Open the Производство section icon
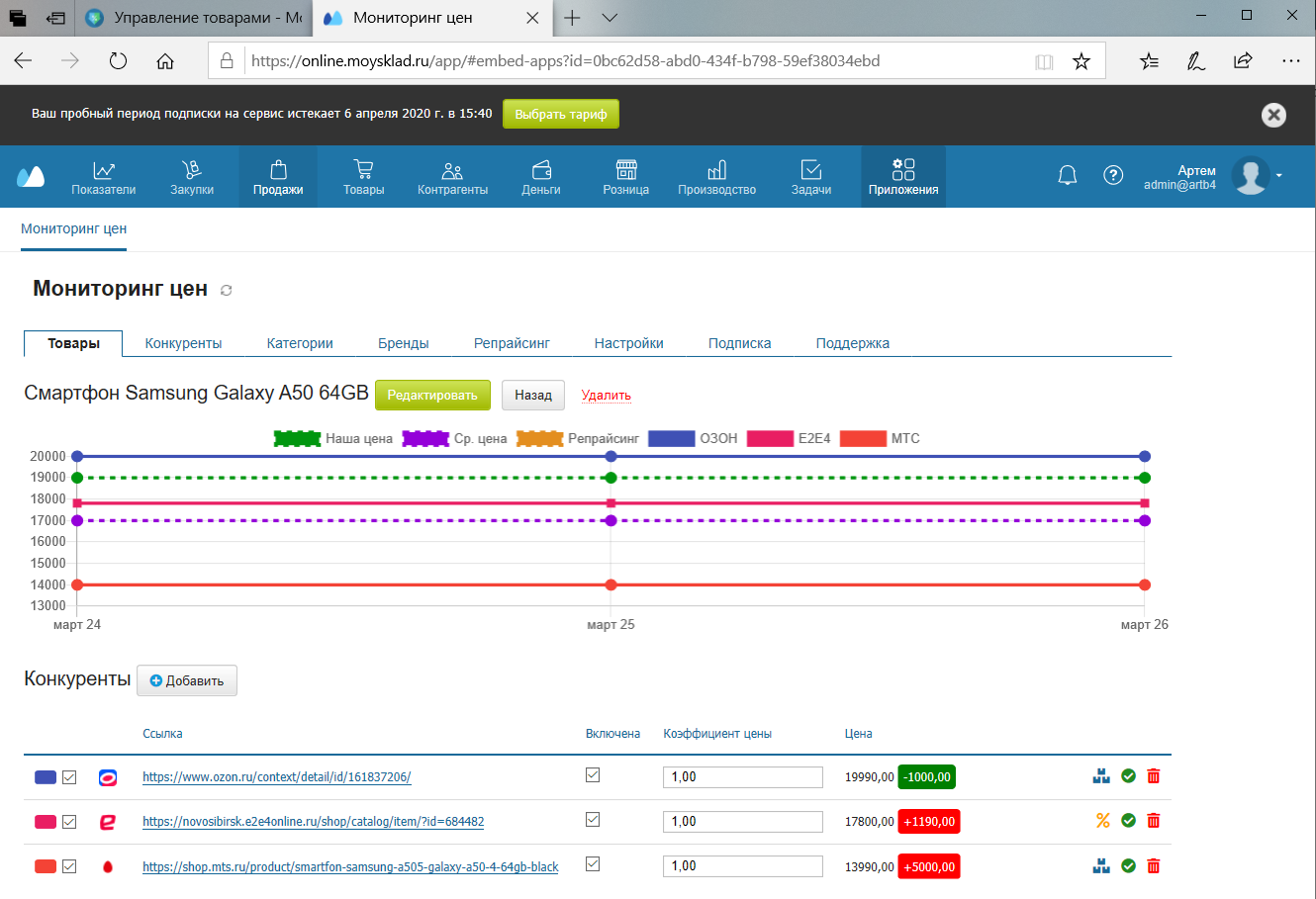The height and width of the screenshot is (899, 1316). tap(717, 170)
